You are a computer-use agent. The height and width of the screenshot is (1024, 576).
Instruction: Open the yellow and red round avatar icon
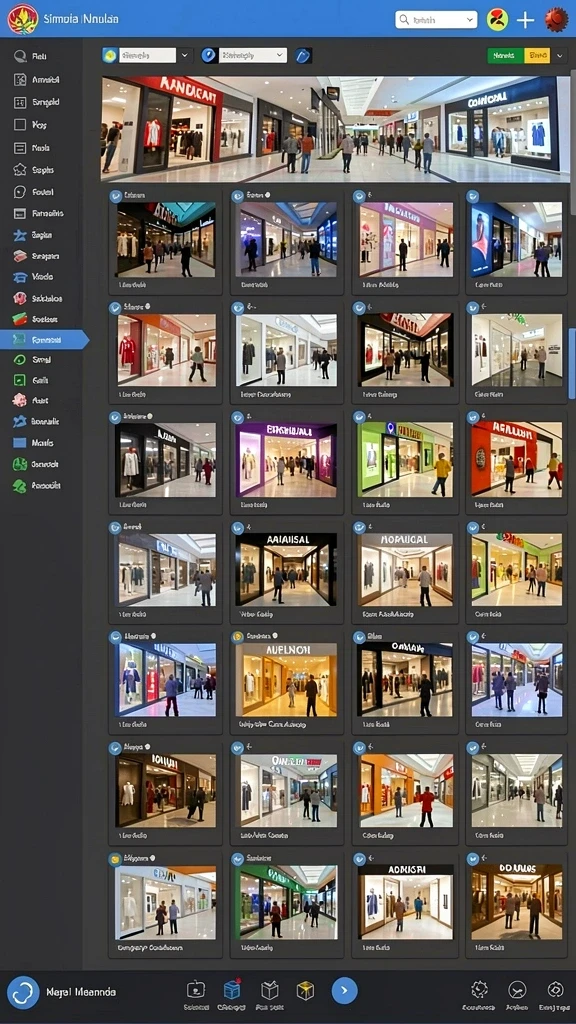(498, 20)
